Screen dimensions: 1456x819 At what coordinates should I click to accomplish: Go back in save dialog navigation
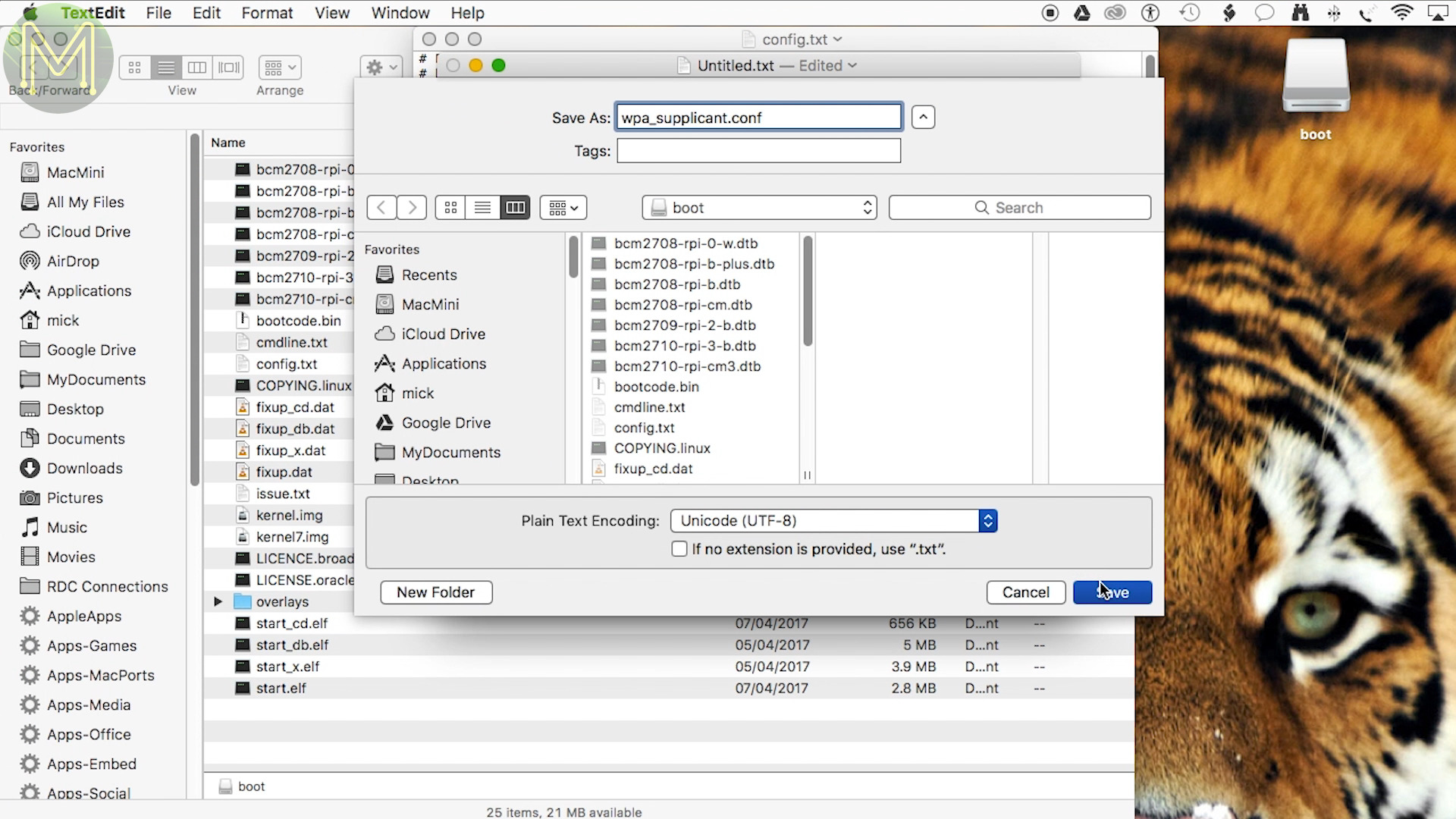pyautogui.click(x=381, y=208)
